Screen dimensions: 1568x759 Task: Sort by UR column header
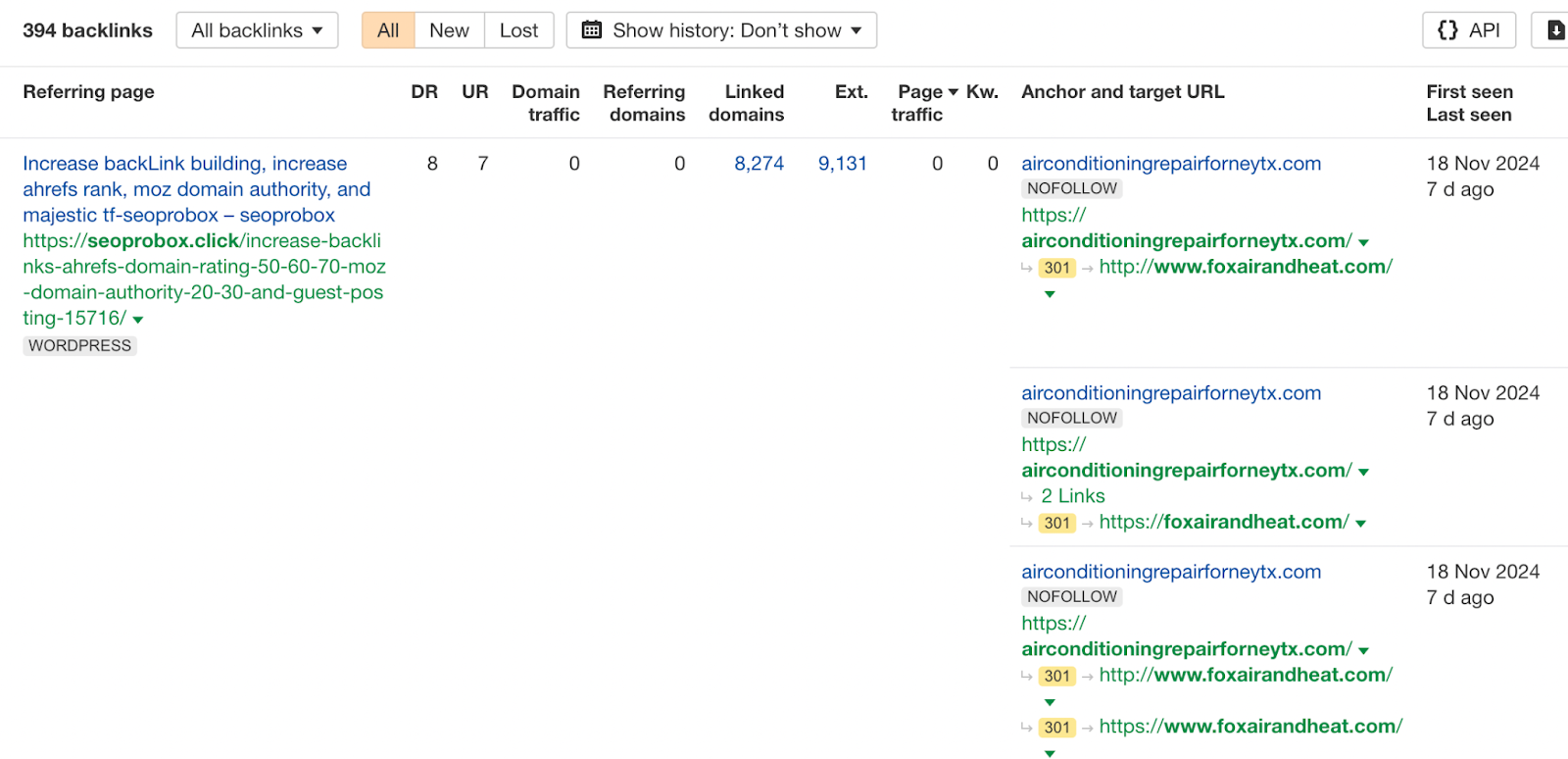tap(475, 92)
